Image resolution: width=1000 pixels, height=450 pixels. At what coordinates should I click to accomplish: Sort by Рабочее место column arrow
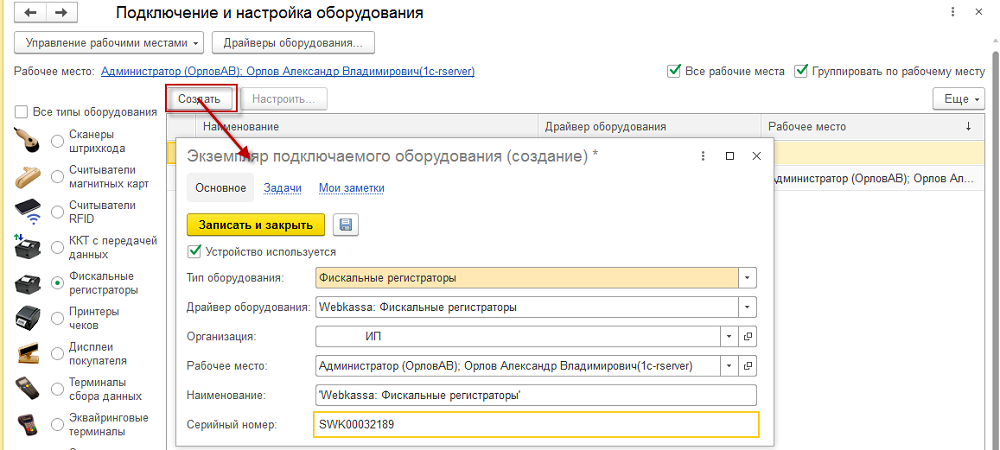[x=969, y=127]
